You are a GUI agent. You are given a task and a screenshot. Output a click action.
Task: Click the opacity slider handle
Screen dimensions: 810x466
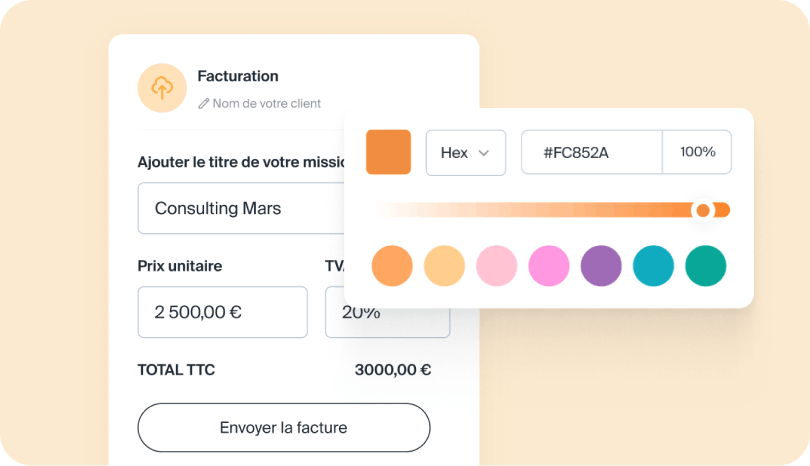pyautogui.click(x=703, y=210)
